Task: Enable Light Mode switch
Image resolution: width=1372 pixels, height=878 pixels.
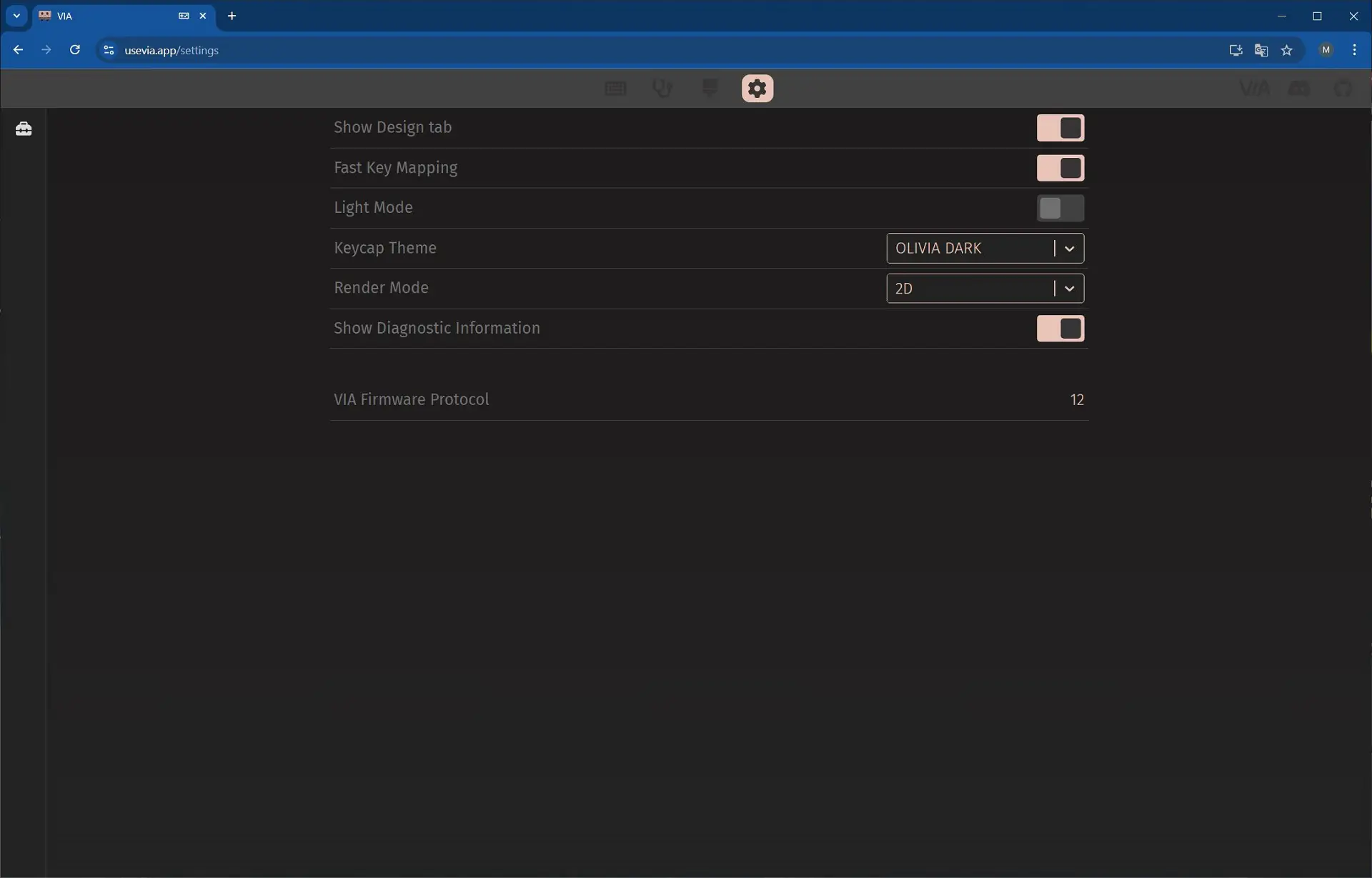Action: pos(1060,208)
